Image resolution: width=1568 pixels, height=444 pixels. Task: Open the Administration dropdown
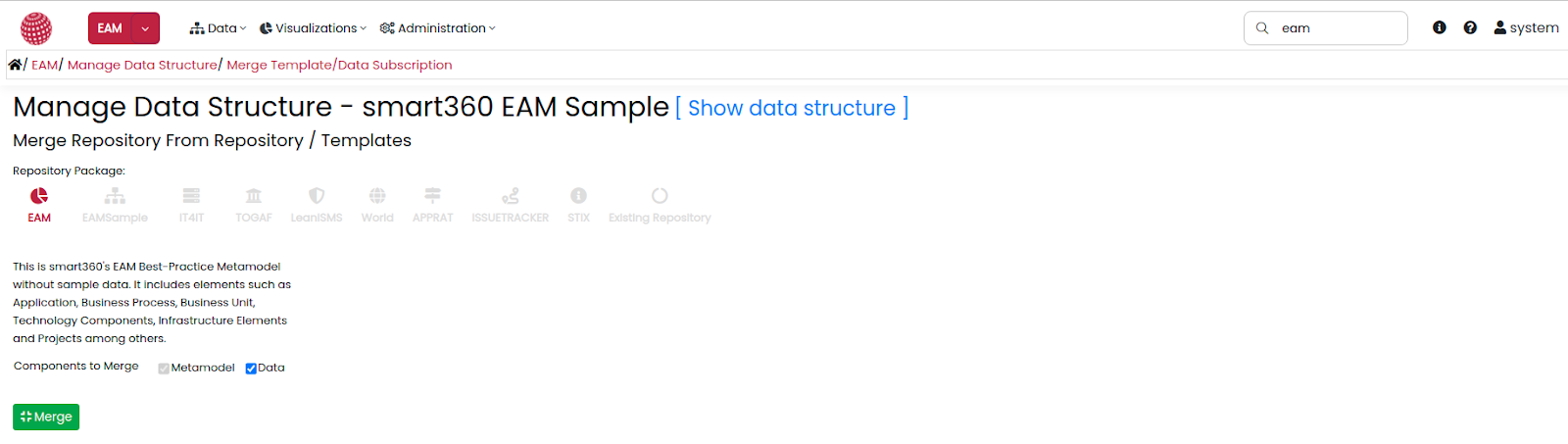click(437, 28)
